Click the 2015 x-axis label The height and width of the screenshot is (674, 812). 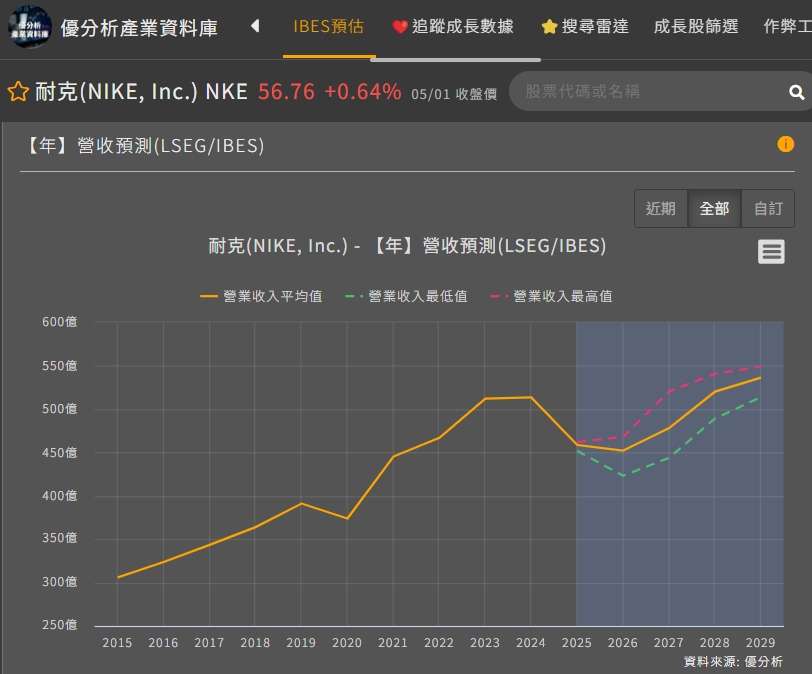(117, 642)
